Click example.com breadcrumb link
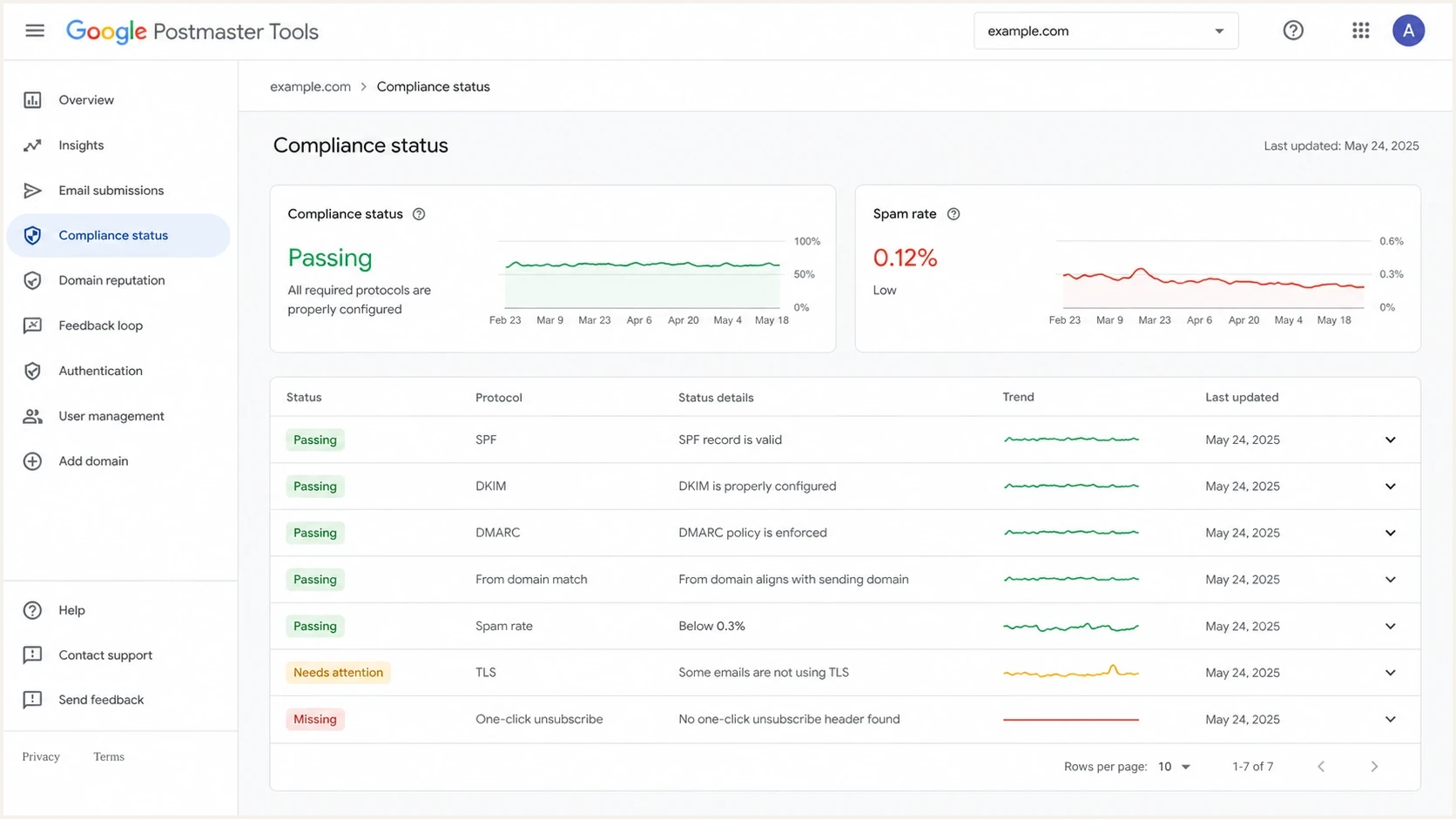This screenshot has height=819, width=1456. (x=310, y=87)
